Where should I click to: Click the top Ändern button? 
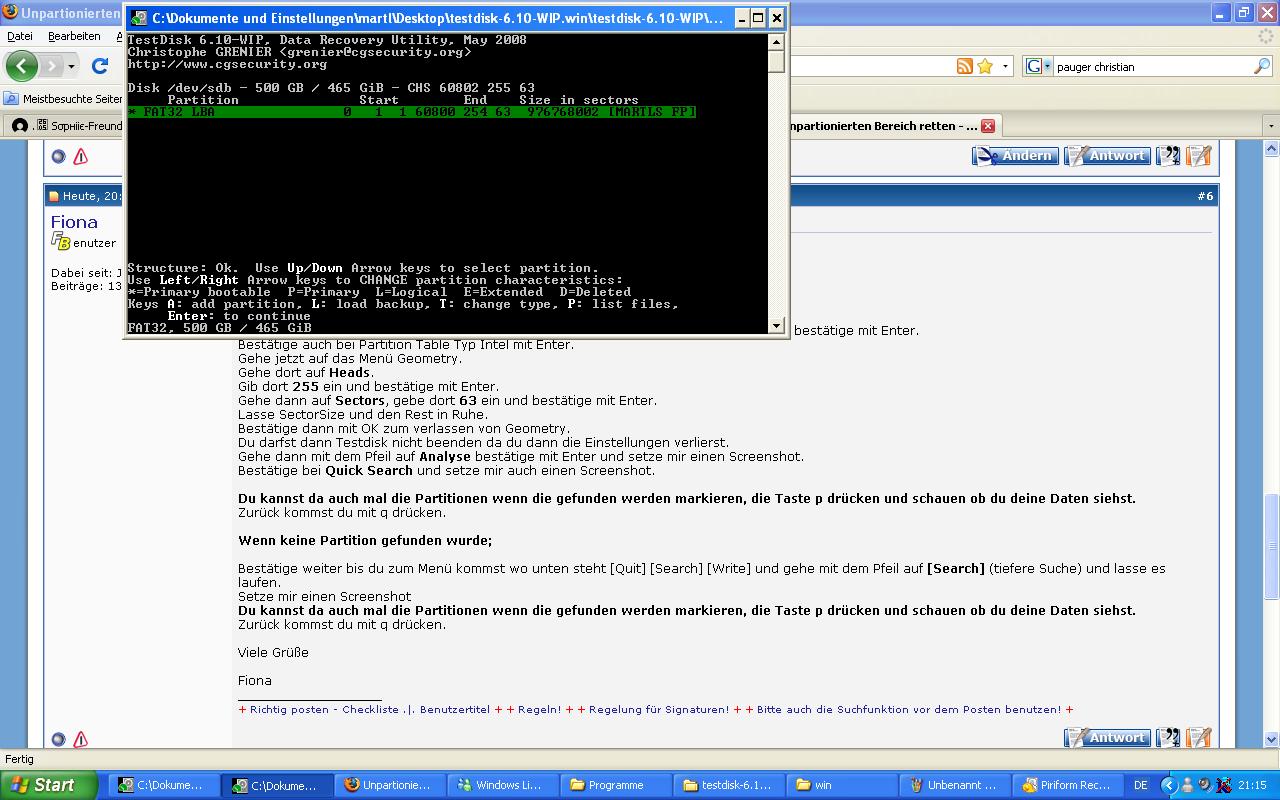pos(1015,156)
